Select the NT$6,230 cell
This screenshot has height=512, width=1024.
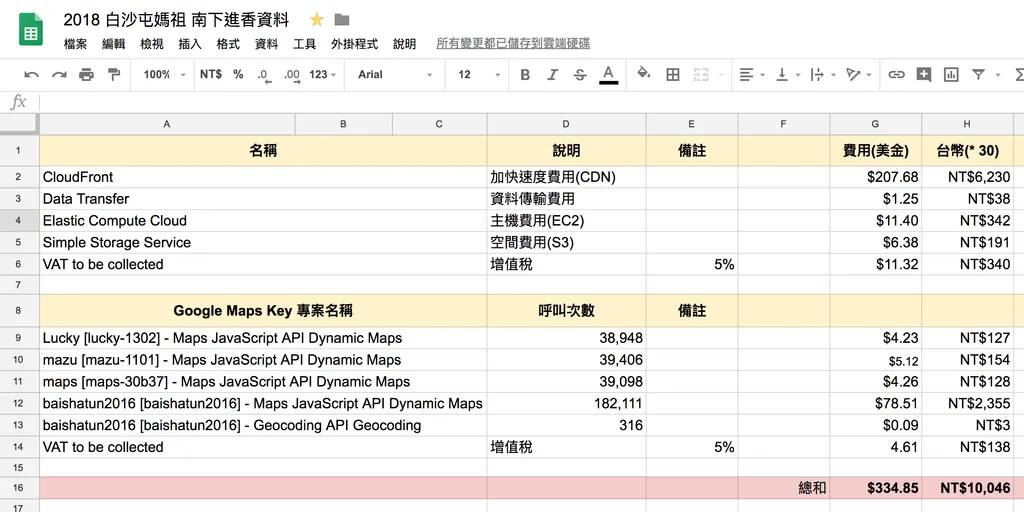968,177
